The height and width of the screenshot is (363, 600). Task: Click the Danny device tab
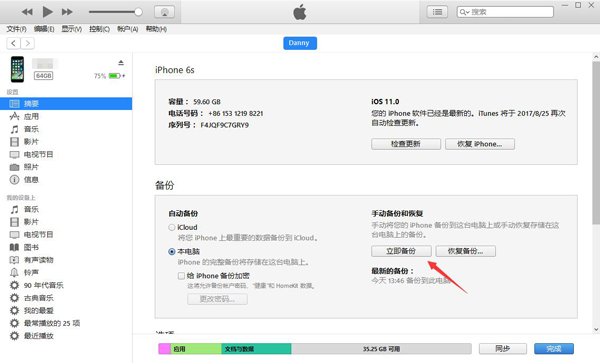300,43
